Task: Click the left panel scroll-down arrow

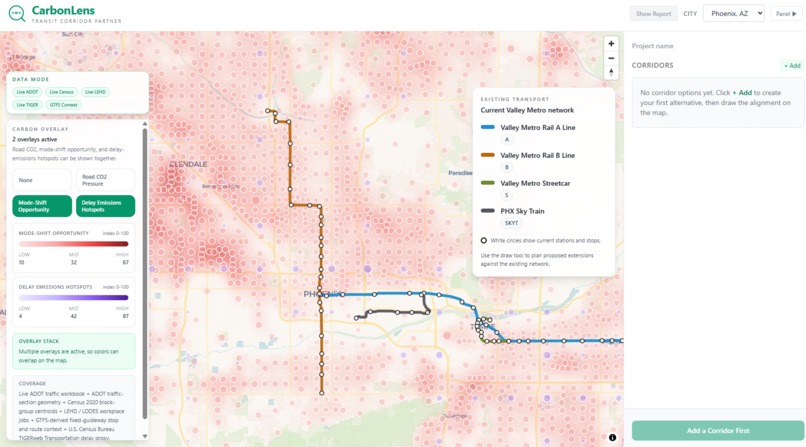Action: click(x=144, y=436)
